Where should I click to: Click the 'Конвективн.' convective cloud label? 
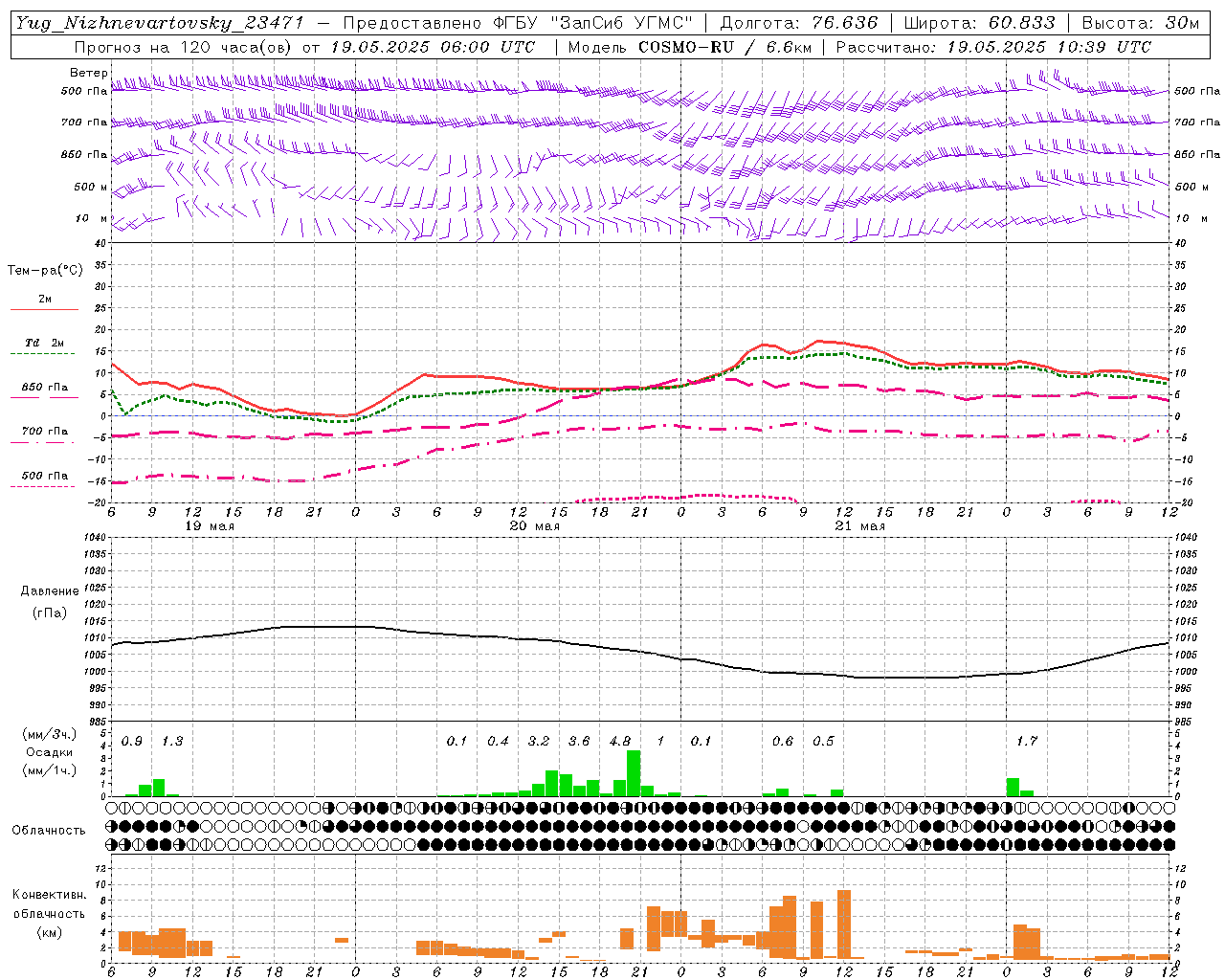tap(49, 895)
